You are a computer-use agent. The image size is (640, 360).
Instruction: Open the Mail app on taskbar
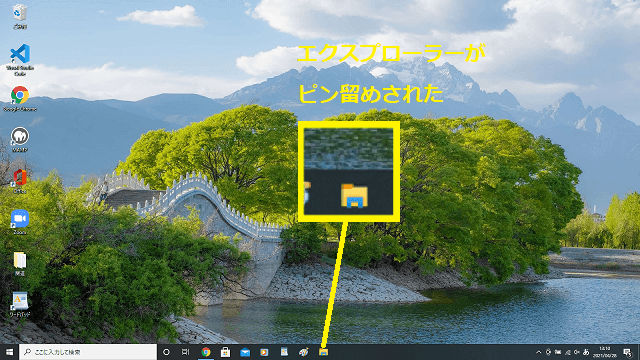tap(245, 352)
